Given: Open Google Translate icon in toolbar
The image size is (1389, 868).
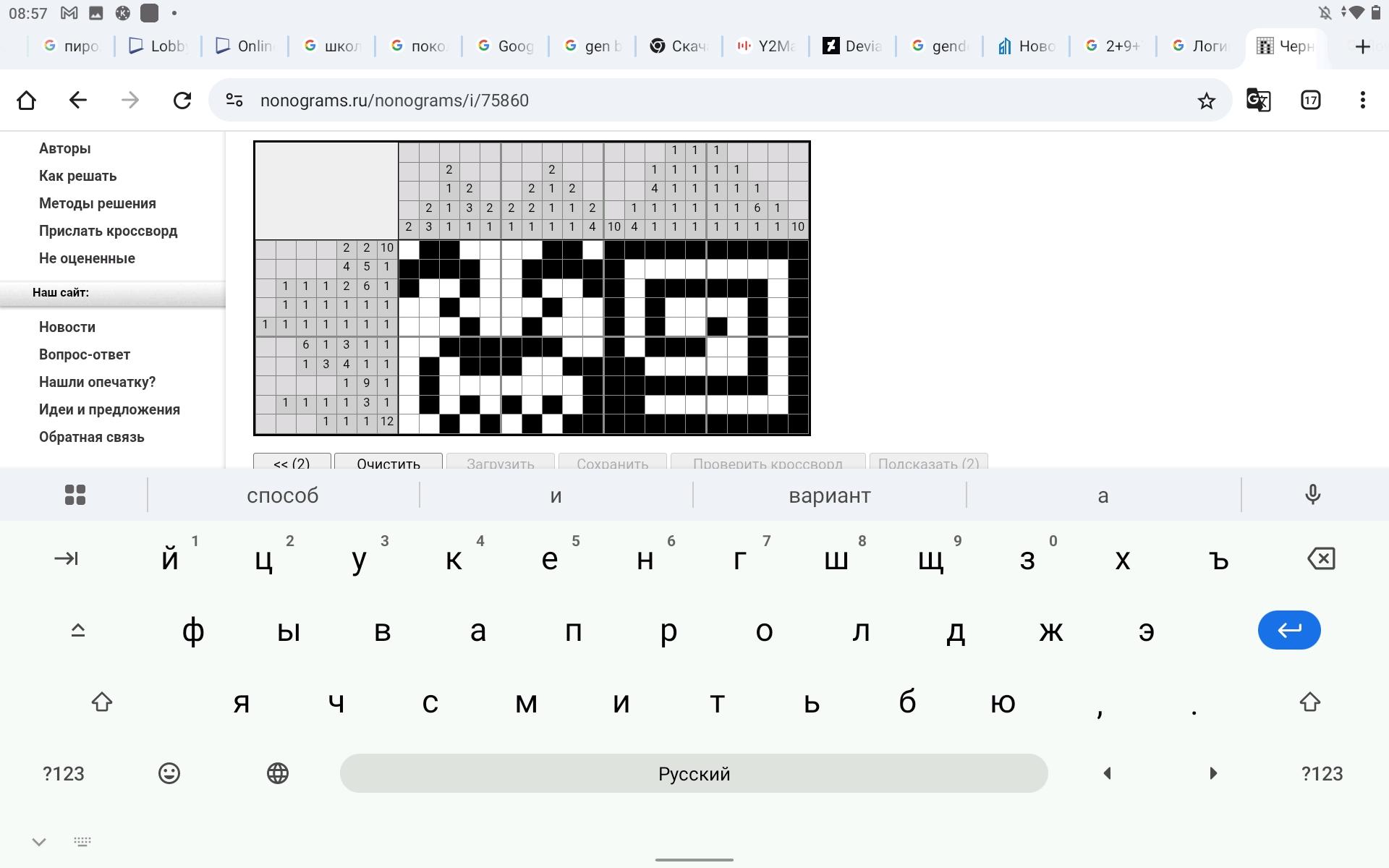Looking at the screenshot, I should pos(1258,101).
